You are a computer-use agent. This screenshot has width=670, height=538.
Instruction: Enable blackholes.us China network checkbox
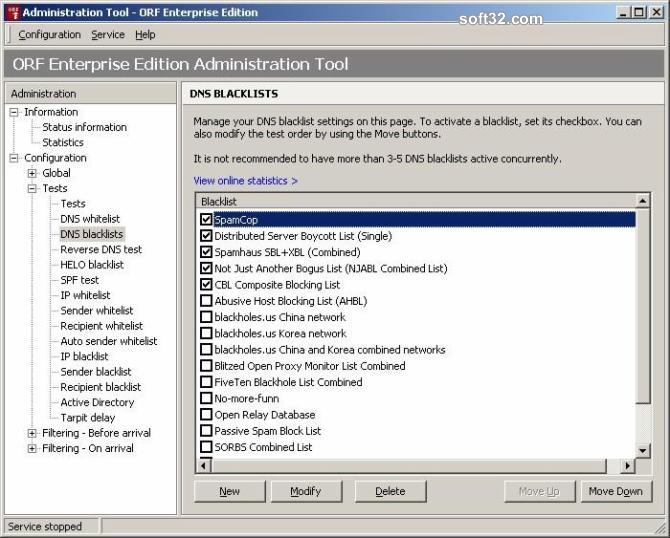(x=206, y=317)
